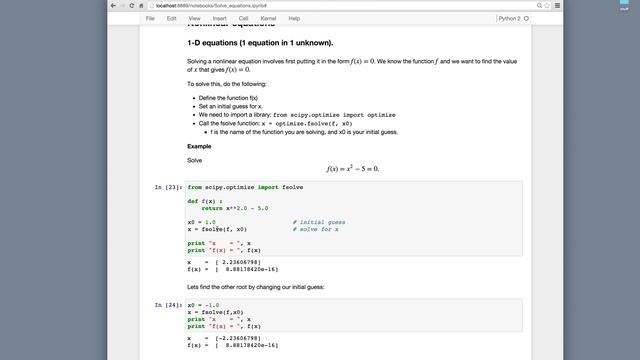Click the 'Example' bold heading
The height and width of the screenshot is (360, 640).
[x=199, y=146]
